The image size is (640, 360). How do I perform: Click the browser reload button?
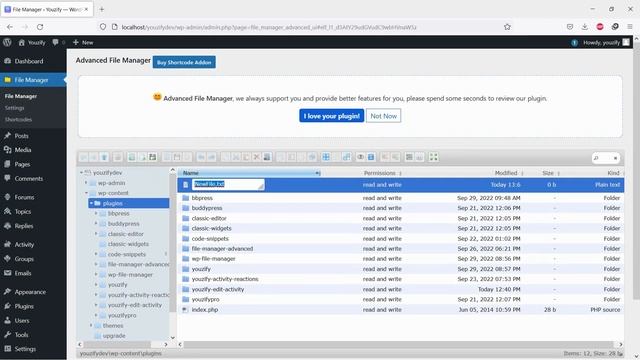[x=40, y=27]
